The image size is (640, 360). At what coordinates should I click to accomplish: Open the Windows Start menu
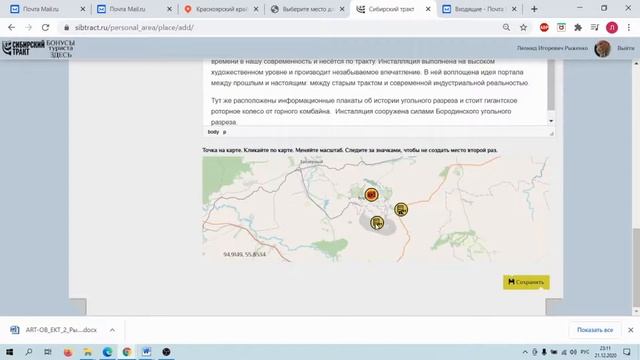(9, 352)
